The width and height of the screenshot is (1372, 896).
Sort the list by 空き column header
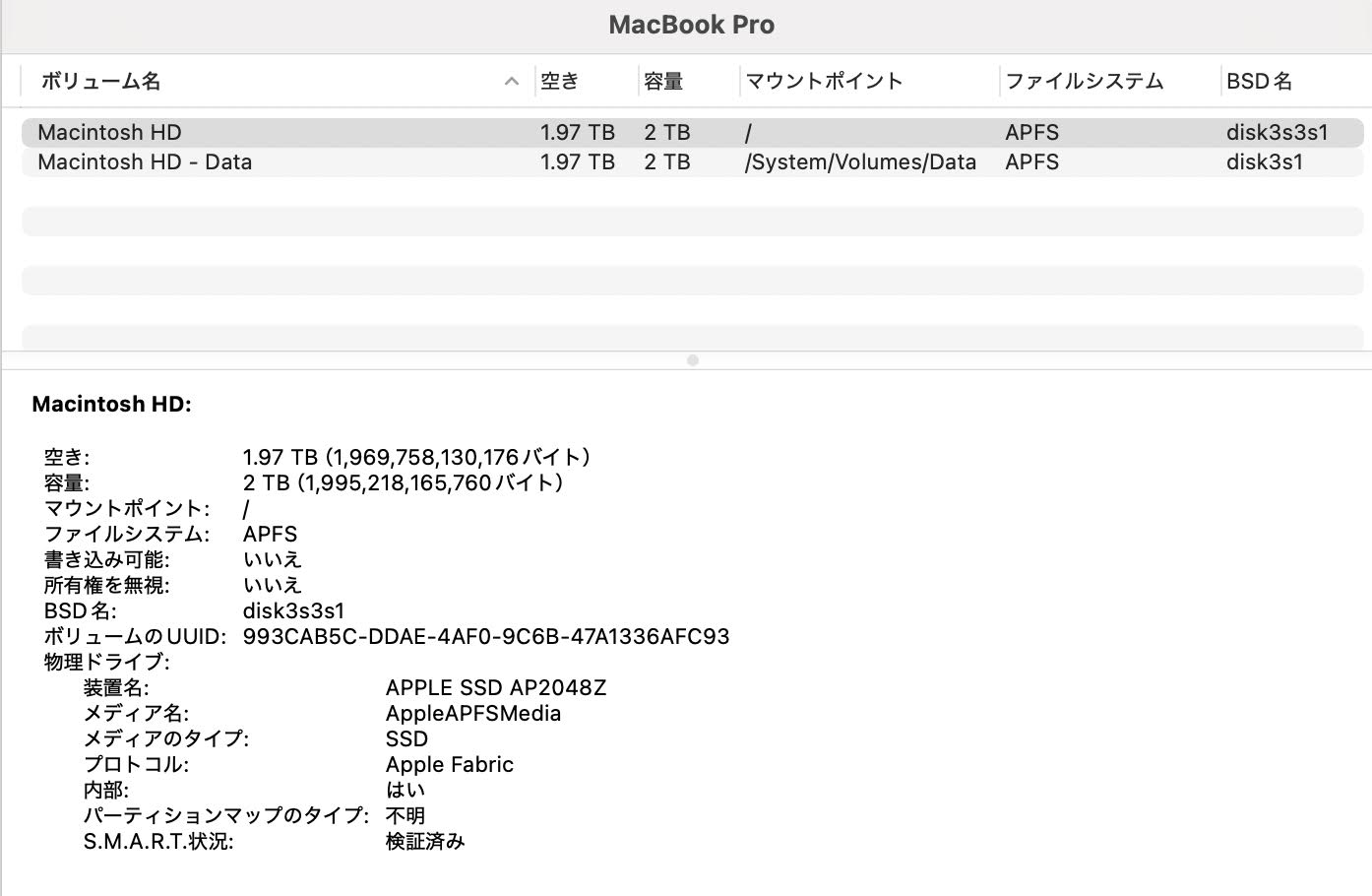[x=560, y=82]
